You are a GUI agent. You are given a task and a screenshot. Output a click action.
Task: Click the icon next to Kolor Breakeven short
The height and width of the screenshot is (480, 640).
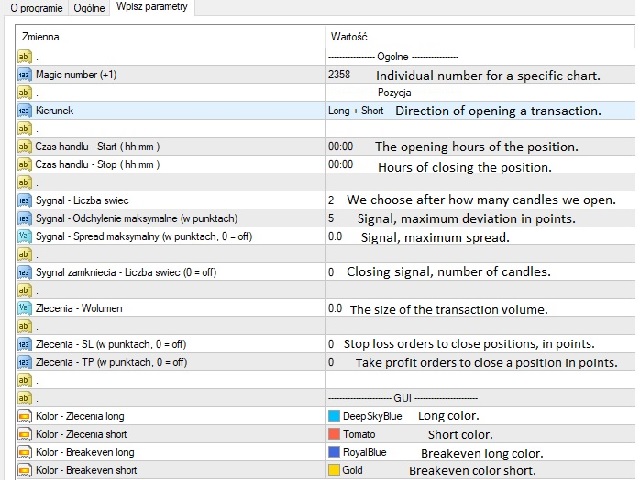pos(24,470)
